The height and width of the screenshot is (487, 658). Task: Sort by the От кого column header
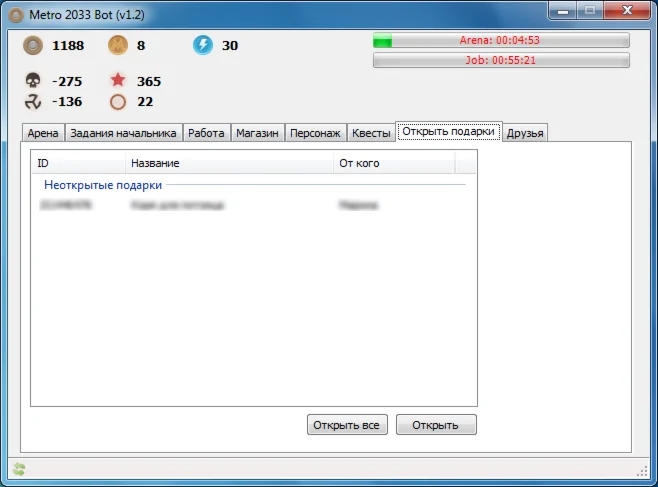coord(394,163)
